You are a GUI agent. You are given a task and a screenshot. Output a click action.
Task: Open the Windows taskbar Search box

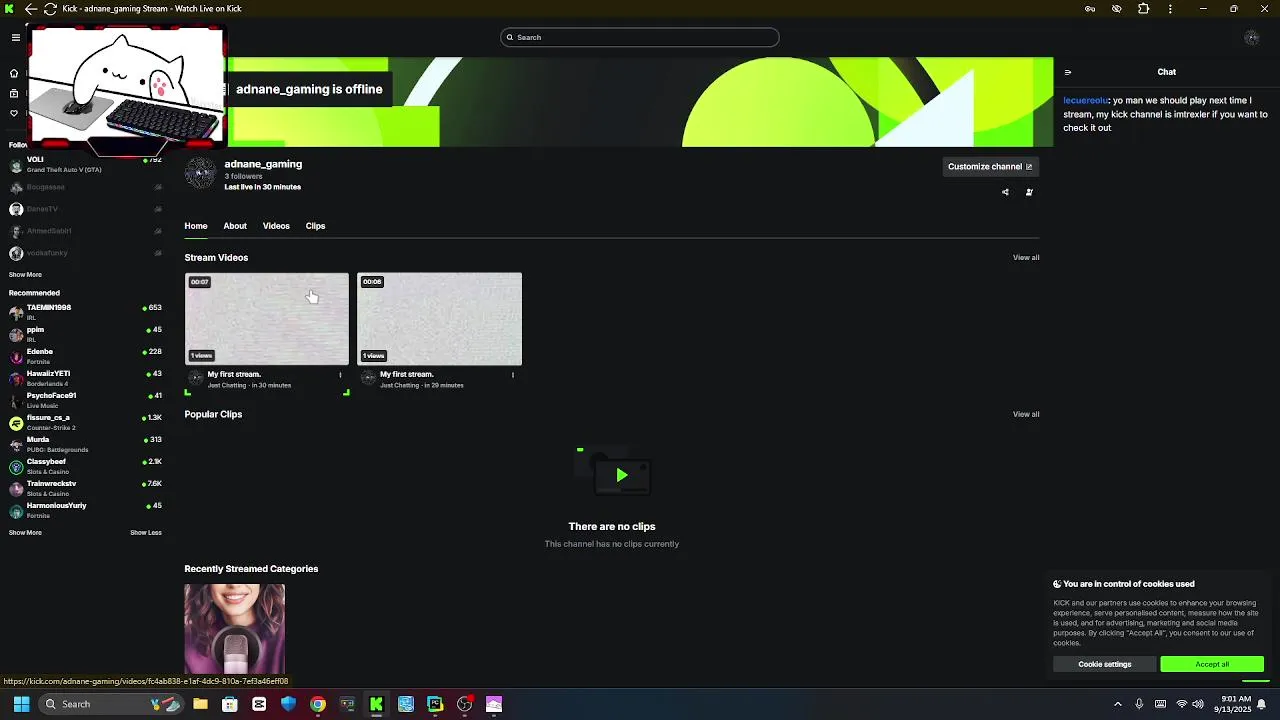click(x=112, y=704)
